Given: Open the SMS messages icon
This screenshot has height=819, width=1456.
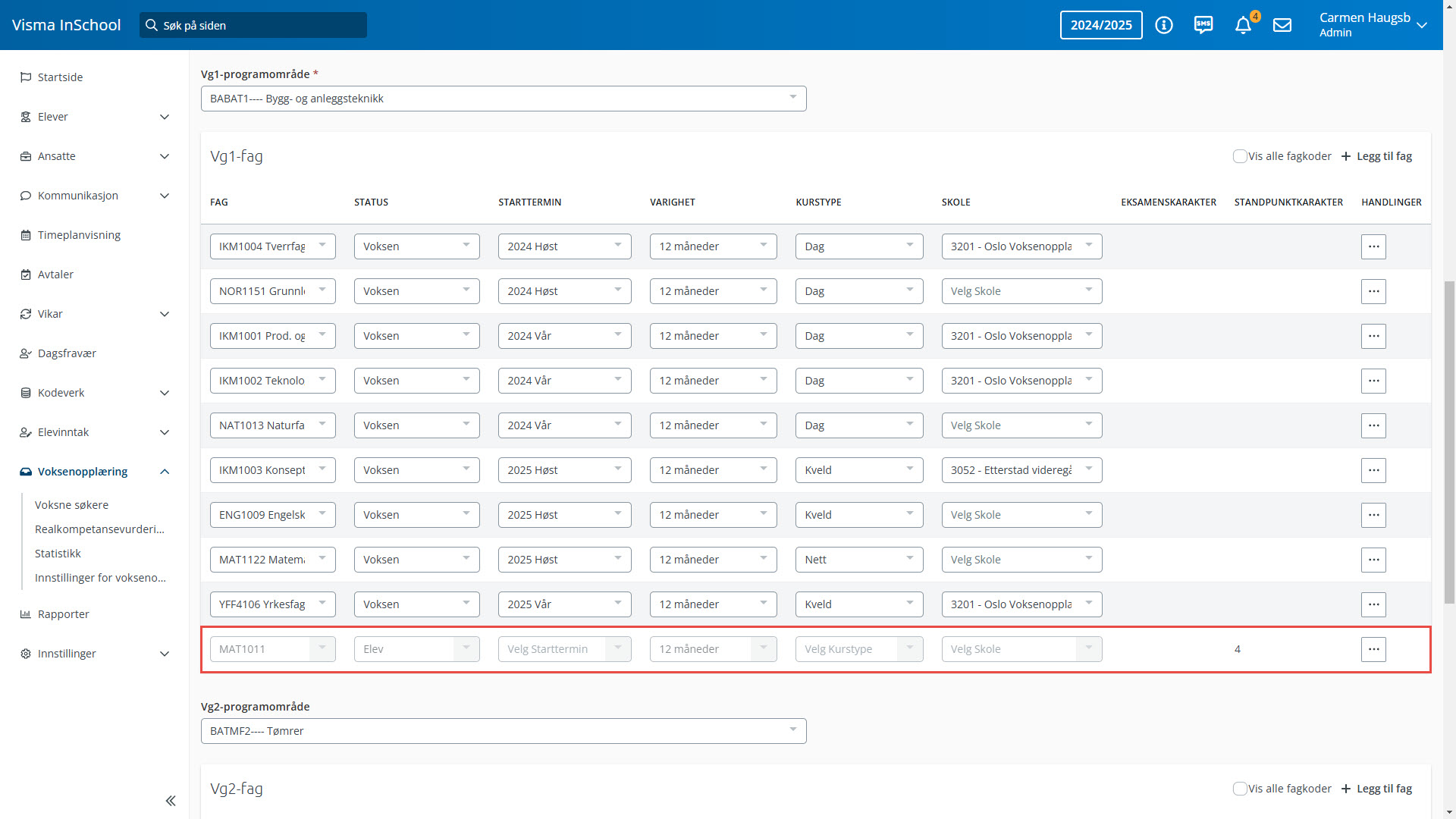Looking at the screenshot, I should 1203,25.
